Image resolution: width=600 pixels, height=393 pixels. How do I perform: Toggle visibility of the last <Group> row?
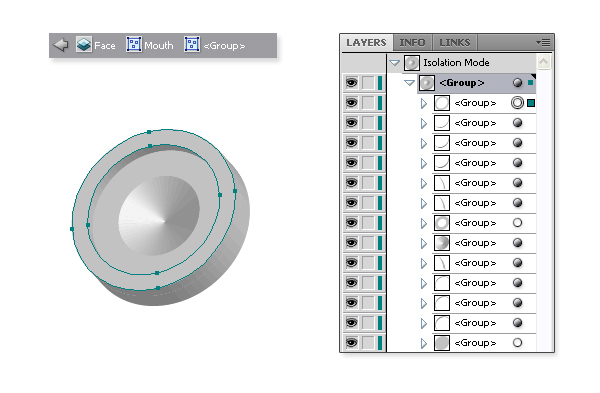click(352, 342)
